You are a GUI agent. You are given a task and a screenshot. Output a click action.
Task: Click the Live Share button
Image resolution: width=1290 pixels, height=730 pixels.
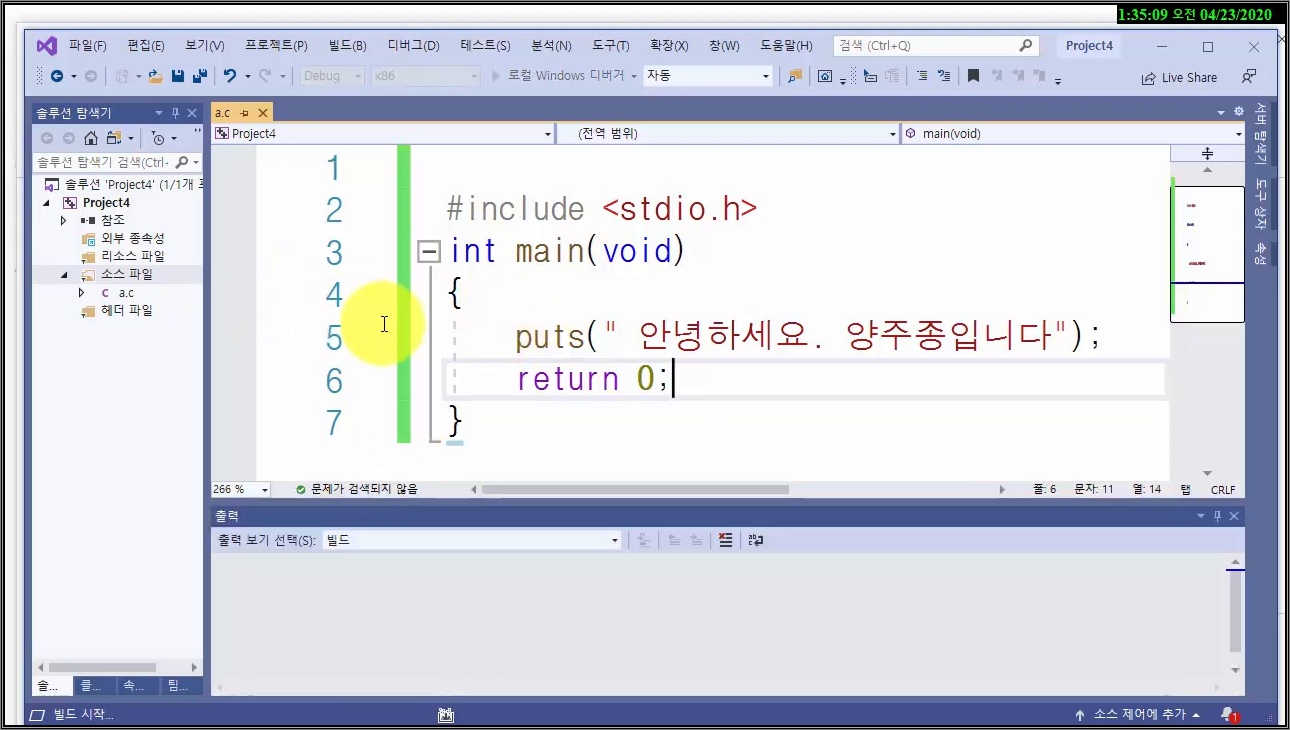1179,77
